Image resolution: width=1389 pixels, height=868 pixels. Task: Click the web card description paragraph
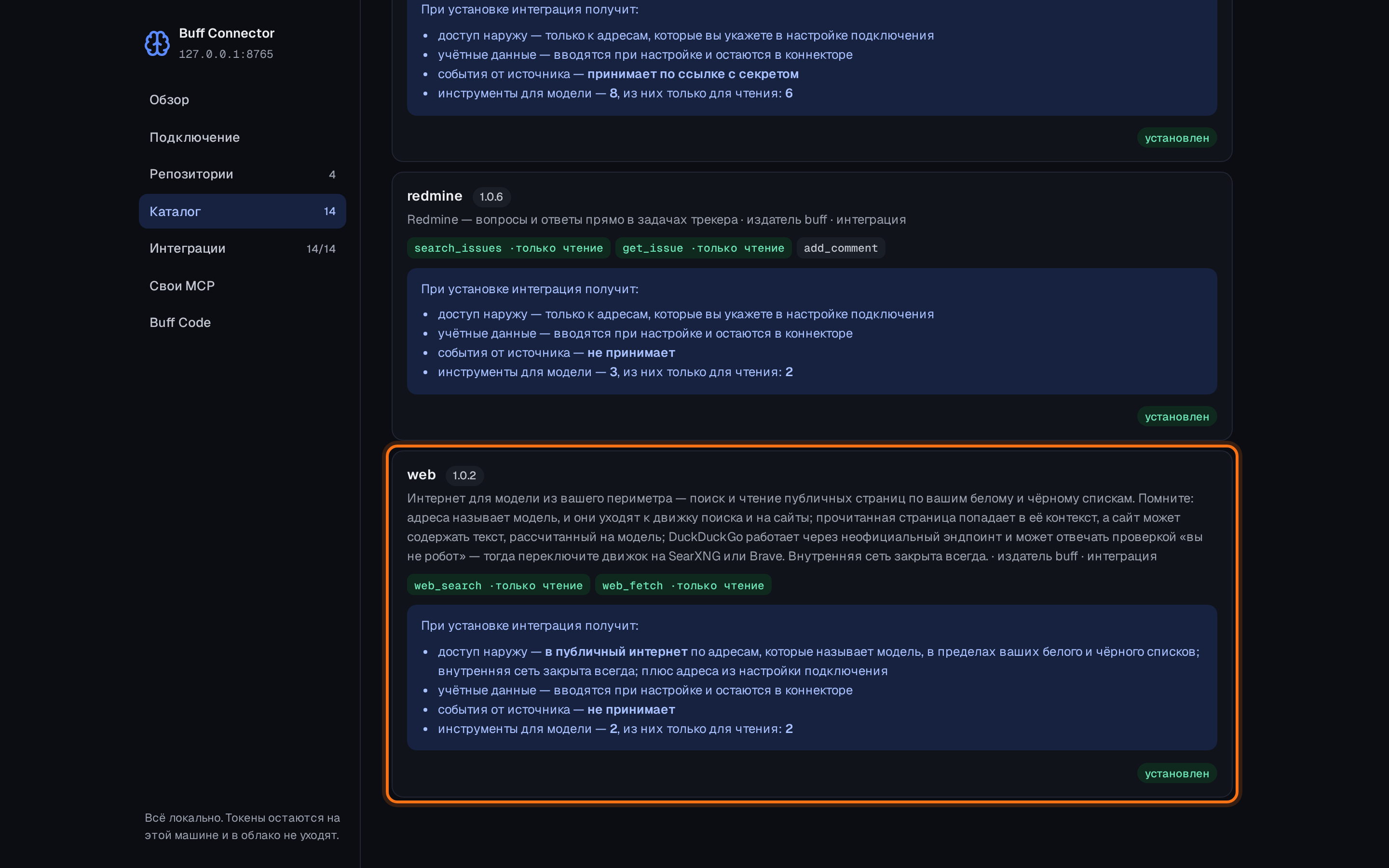pos(804,527)
